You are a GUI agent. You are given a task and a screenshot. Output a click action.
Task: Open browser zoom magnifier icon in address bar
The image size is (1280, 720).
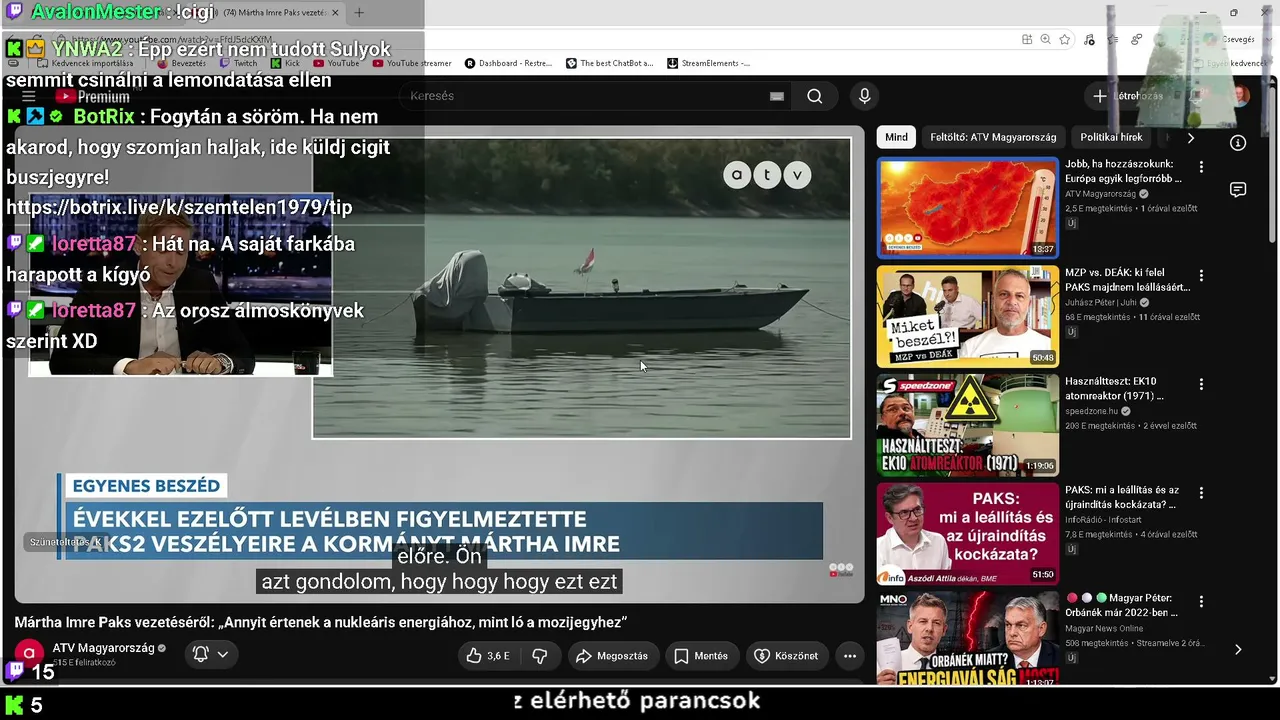click(x=1046, y=40)
